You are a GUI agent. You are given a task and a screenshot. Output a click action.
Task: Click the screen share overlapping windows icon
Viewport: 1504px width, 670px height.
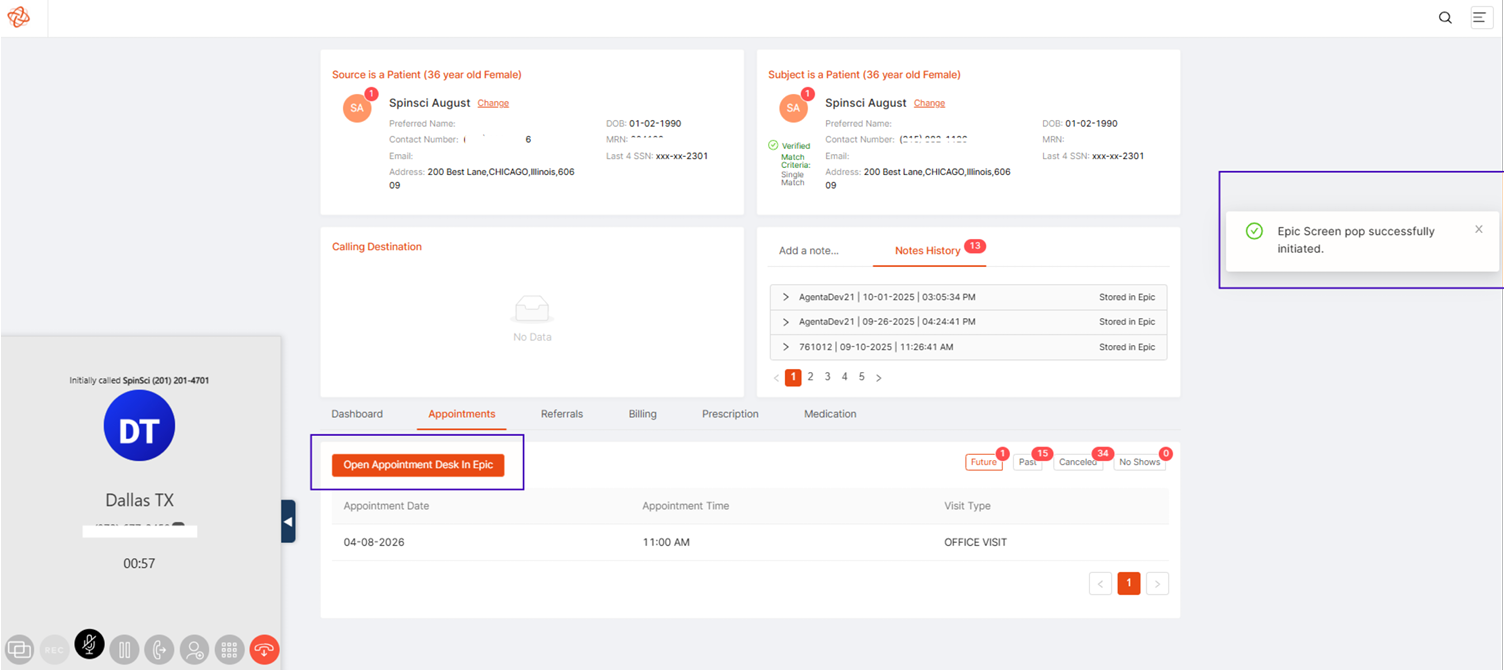click(x=19, y=650)
